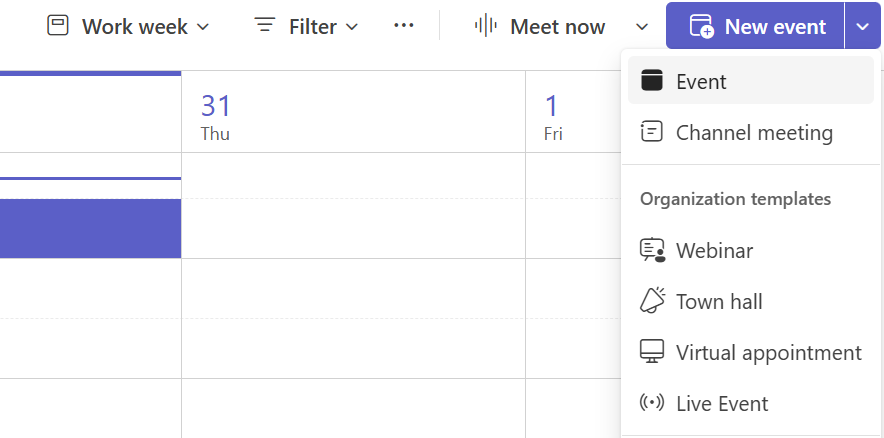Choose Channel meeting menu entry

[750, 132]
